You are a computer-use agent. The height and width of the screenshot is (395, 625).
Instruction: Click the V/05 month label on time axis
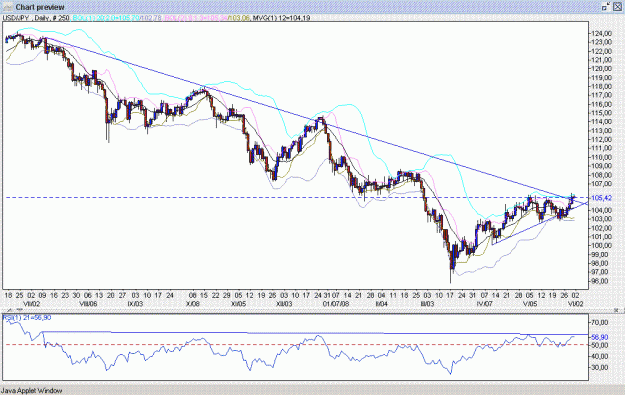(530, 304)
